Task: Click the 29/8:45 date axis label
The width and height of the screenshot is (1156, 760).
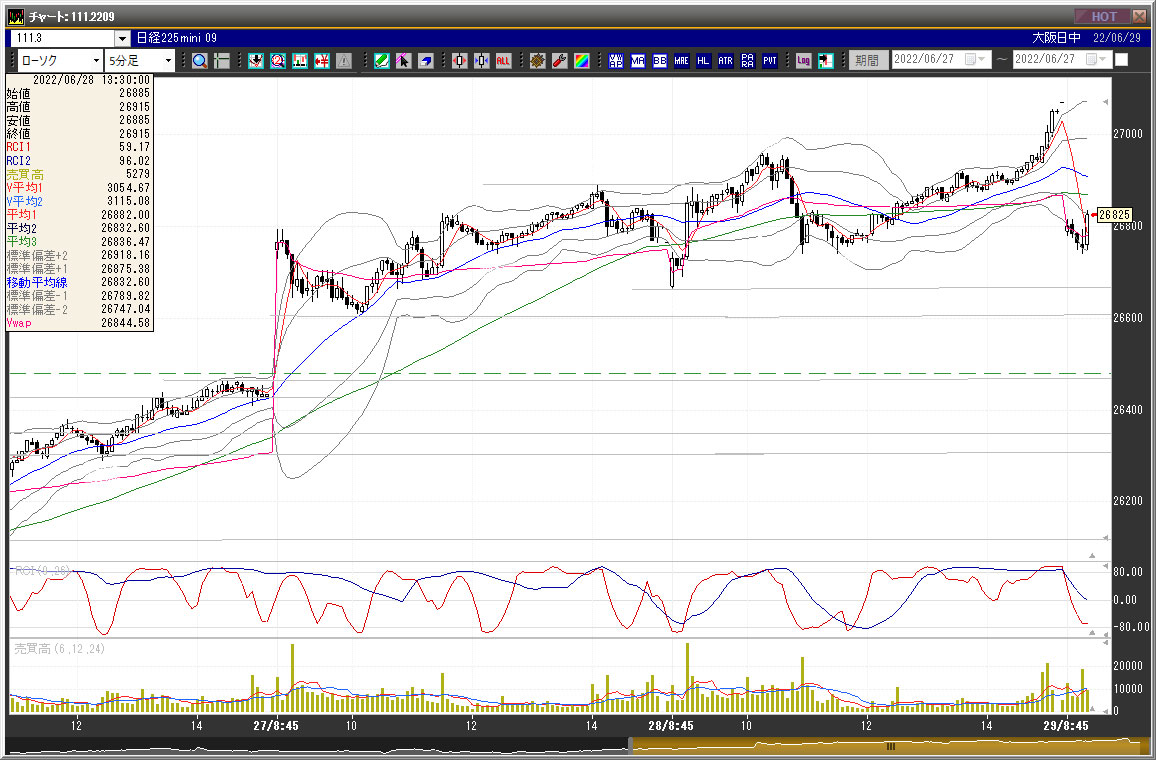Action: tap(1066, 725)
